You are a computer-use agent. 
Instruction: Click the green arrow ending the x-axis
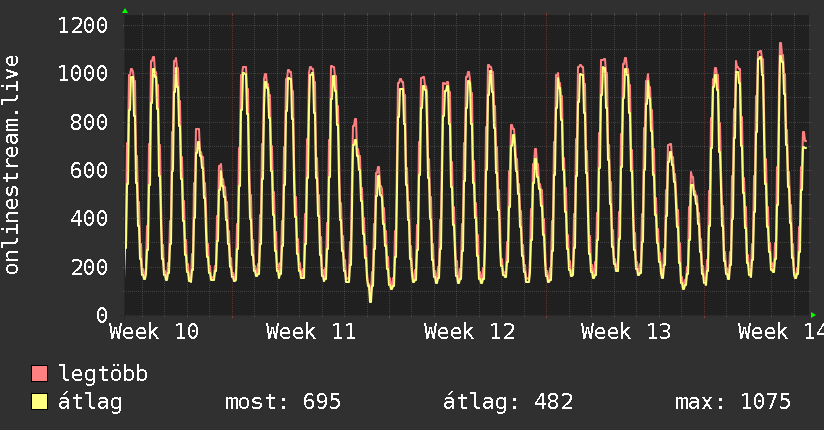814,315
